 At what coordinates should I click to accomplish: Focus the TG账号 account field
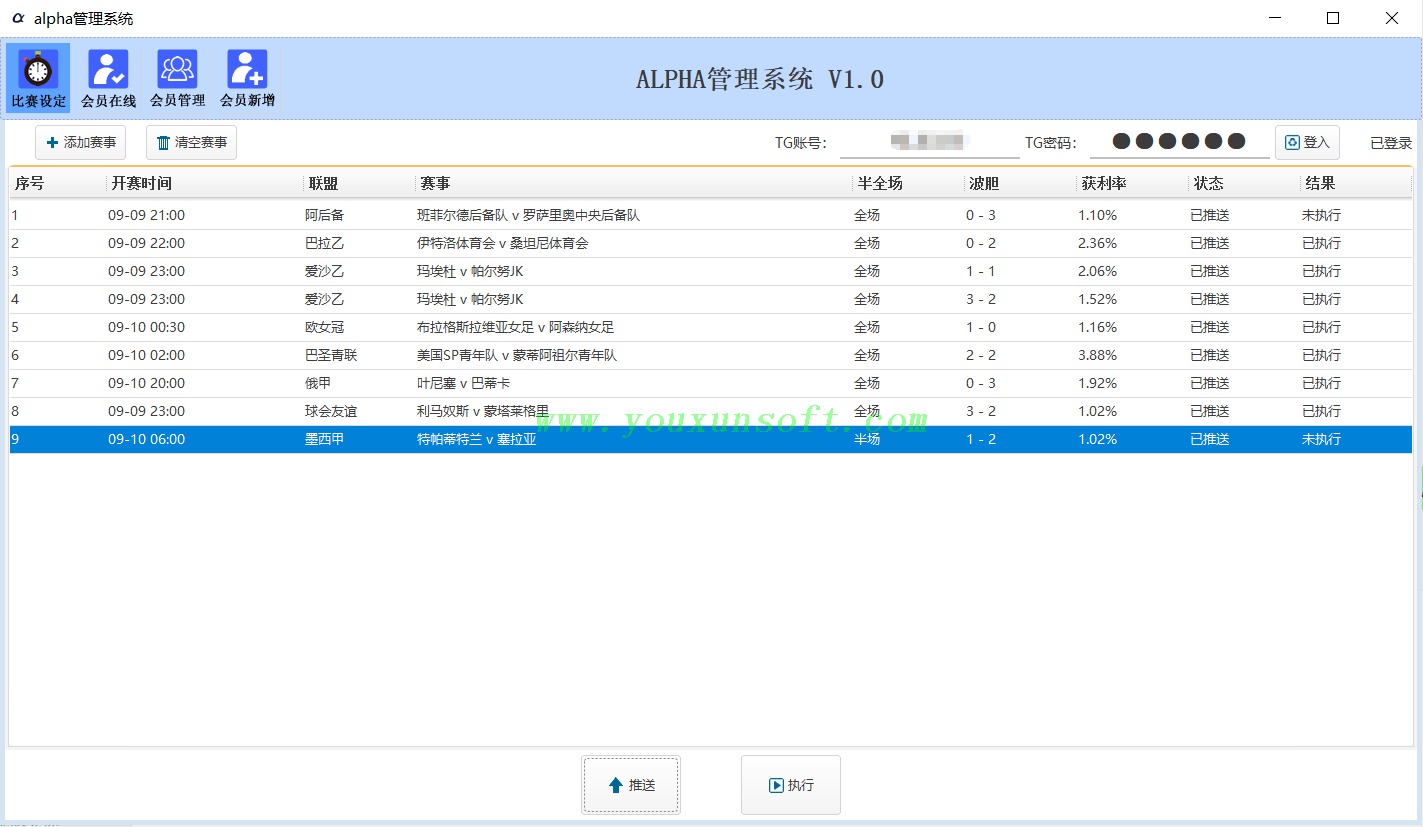point(929,143)
